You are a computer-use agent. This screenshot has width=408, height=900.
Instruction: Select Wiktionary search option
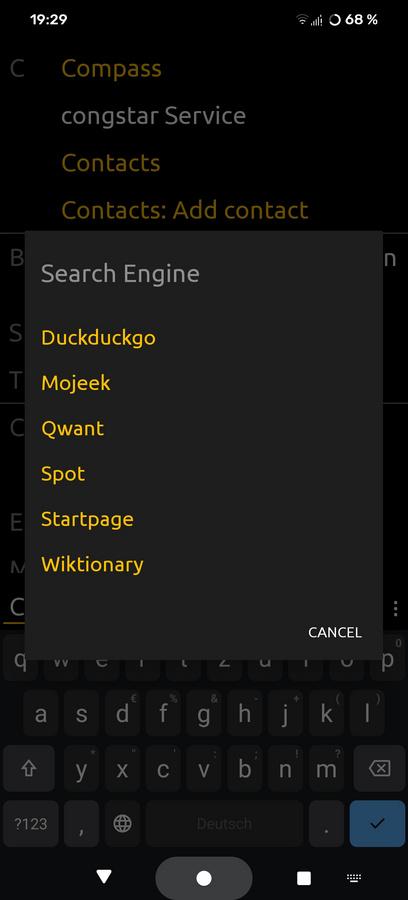[92, 565]
